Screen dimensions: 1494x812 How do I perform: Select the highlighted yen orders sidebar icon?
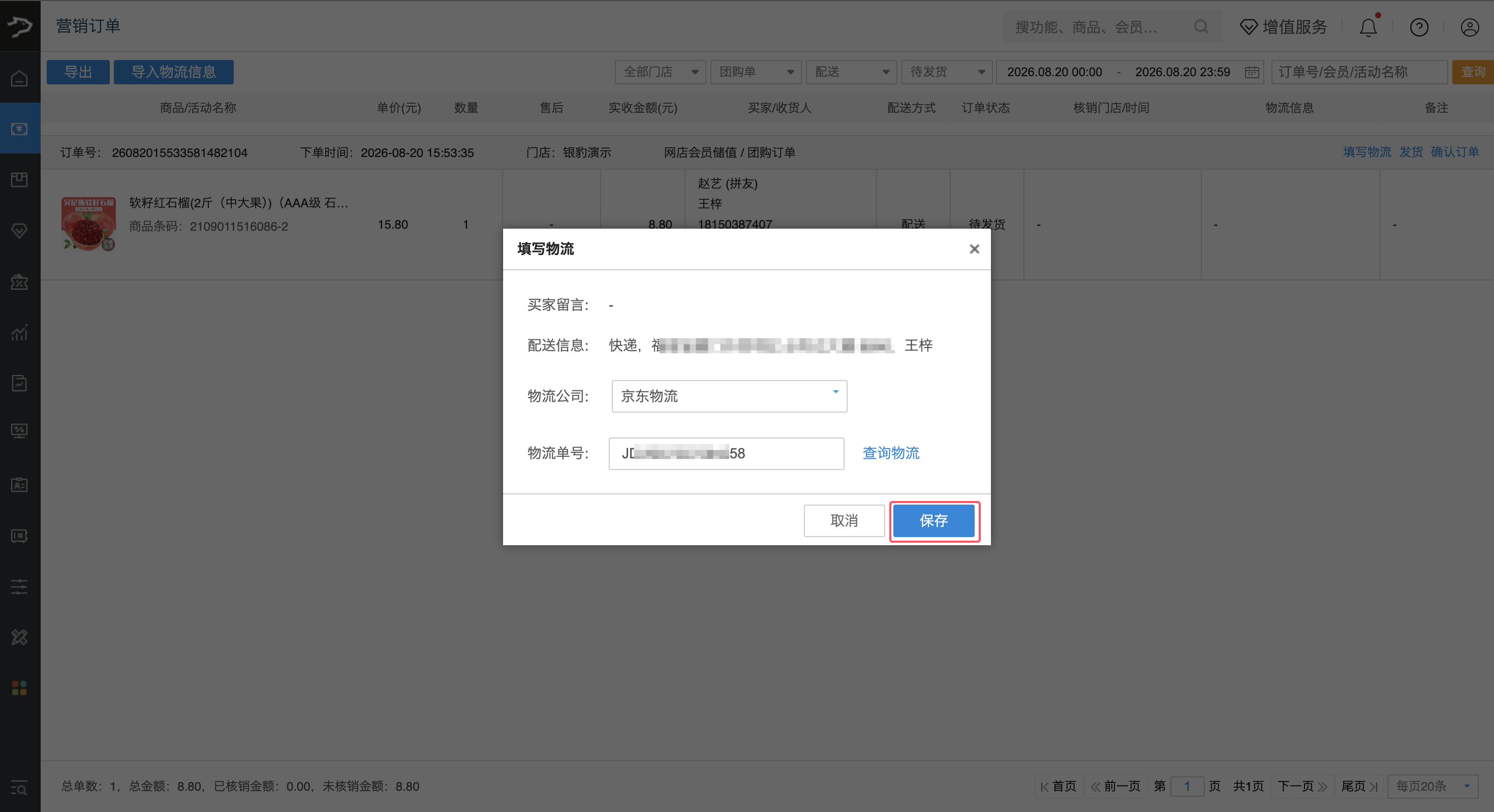pos(20,129)
